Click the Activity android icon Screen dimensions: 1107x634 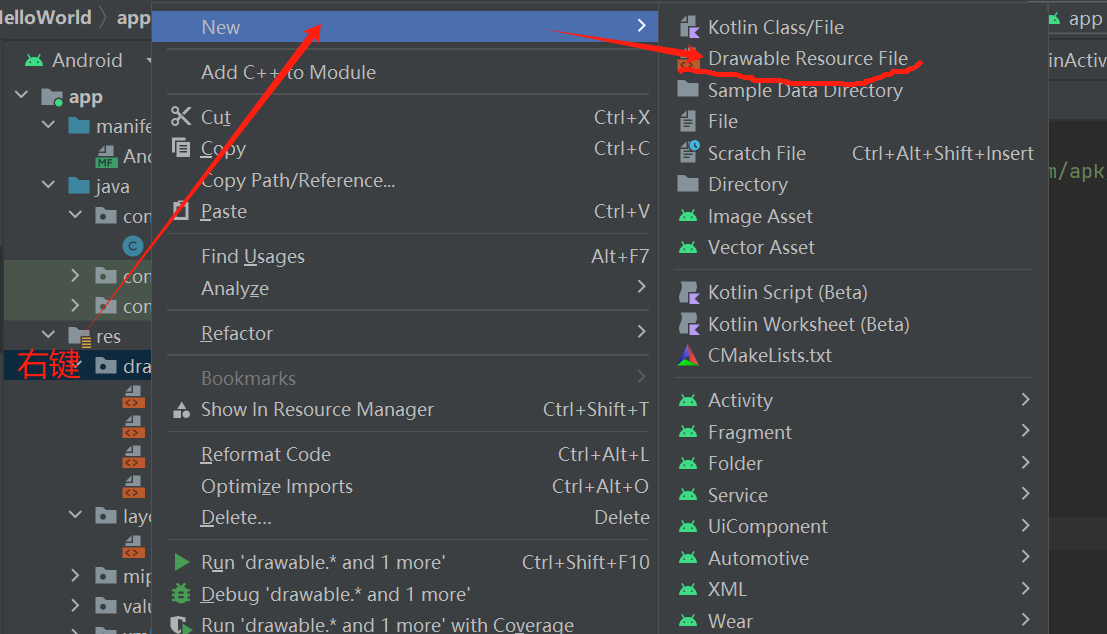pos(688,400)
